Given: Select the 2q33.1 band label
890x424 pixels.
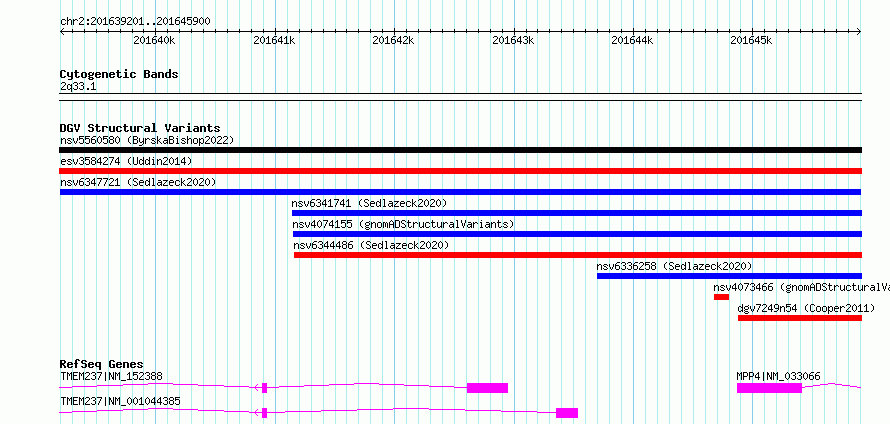Looking at the screenshot, I should 78,86.
